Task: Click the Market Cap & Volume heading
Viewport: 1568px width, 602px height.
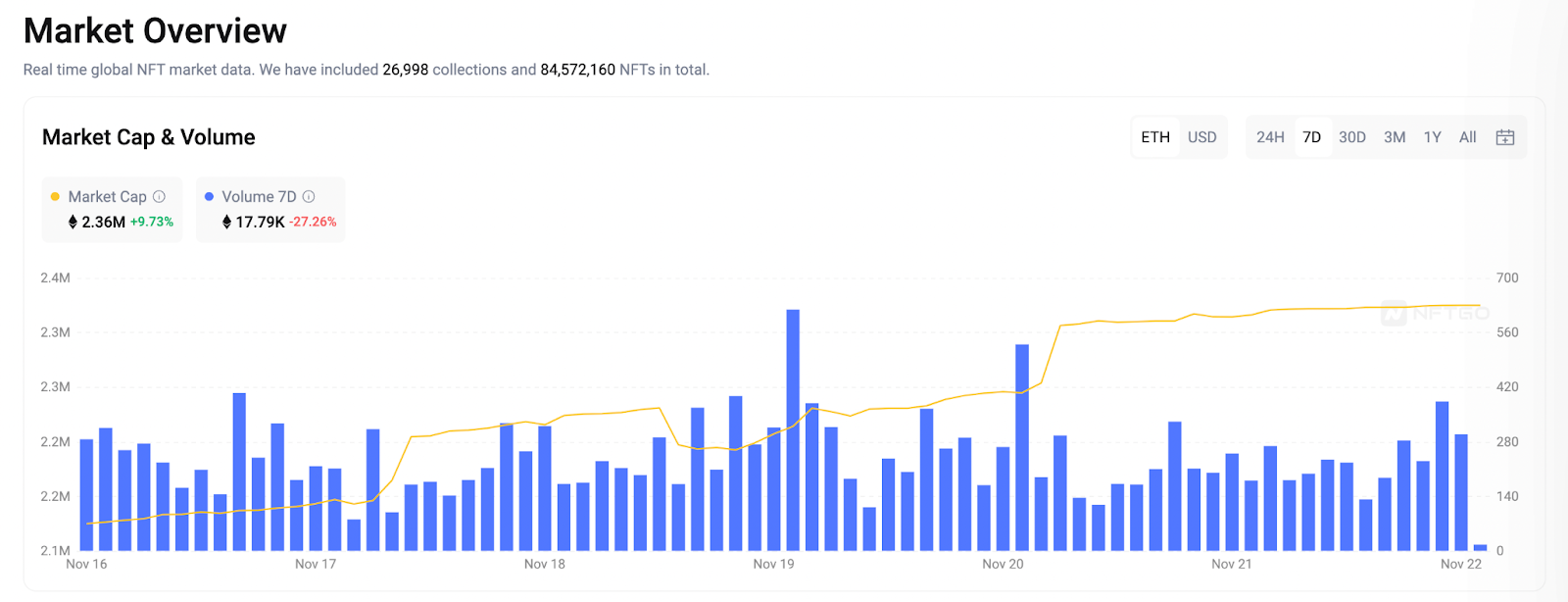Action: [x=148, y=137]
